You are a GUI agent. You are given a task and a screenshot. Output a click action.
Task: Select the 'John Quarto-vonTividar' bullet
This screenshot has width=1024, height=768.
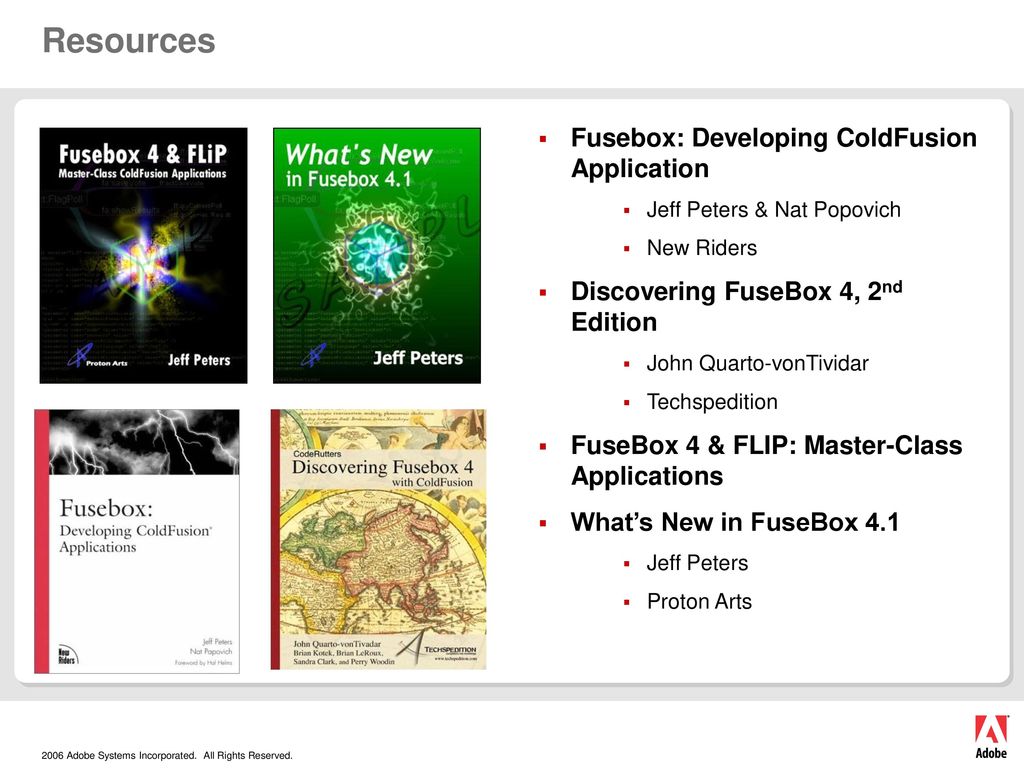758,363
